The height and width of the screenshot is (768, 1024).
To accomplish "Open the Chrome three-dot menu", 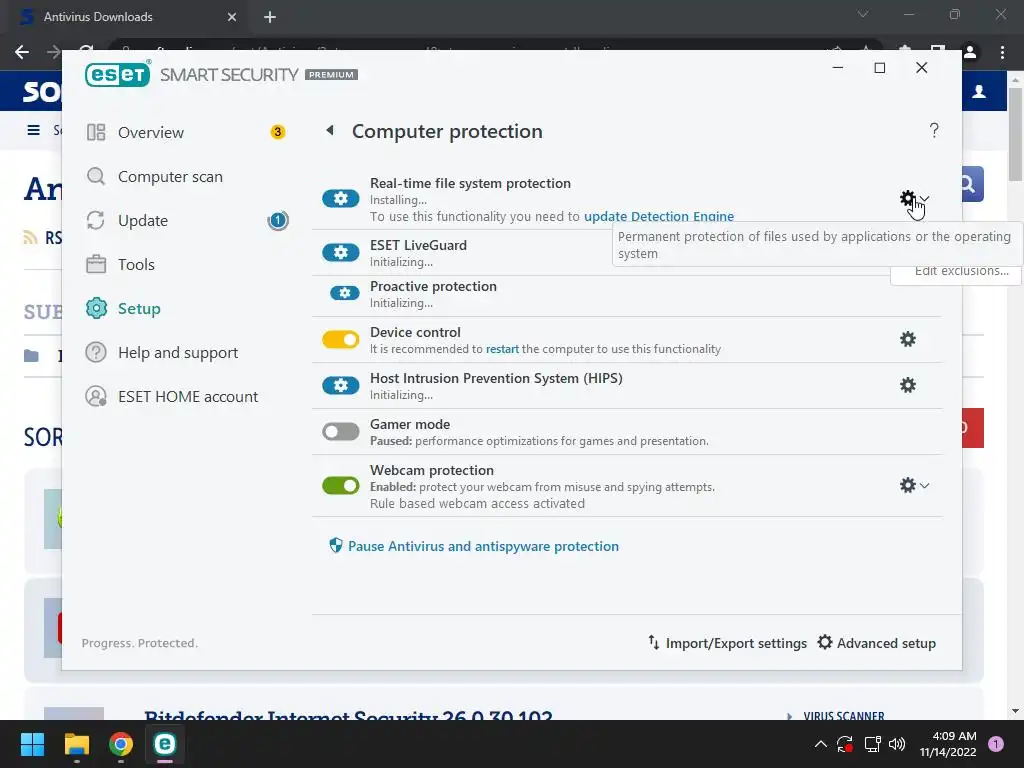I will pyautogui.click(x=1002, y=52).
